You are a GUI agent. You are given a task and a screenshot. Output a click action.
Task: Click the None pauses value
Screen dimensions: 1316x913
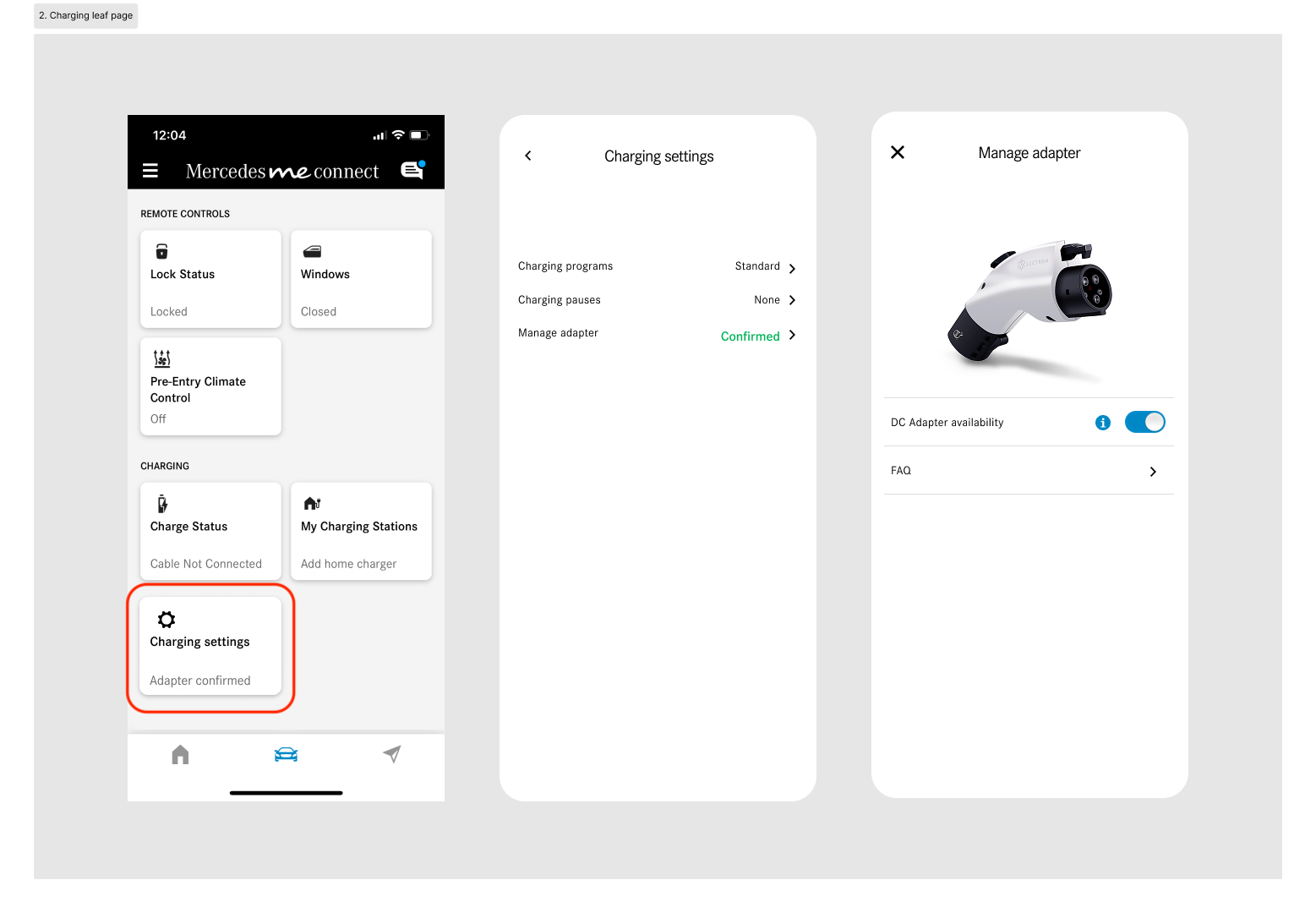coord(767,300)
